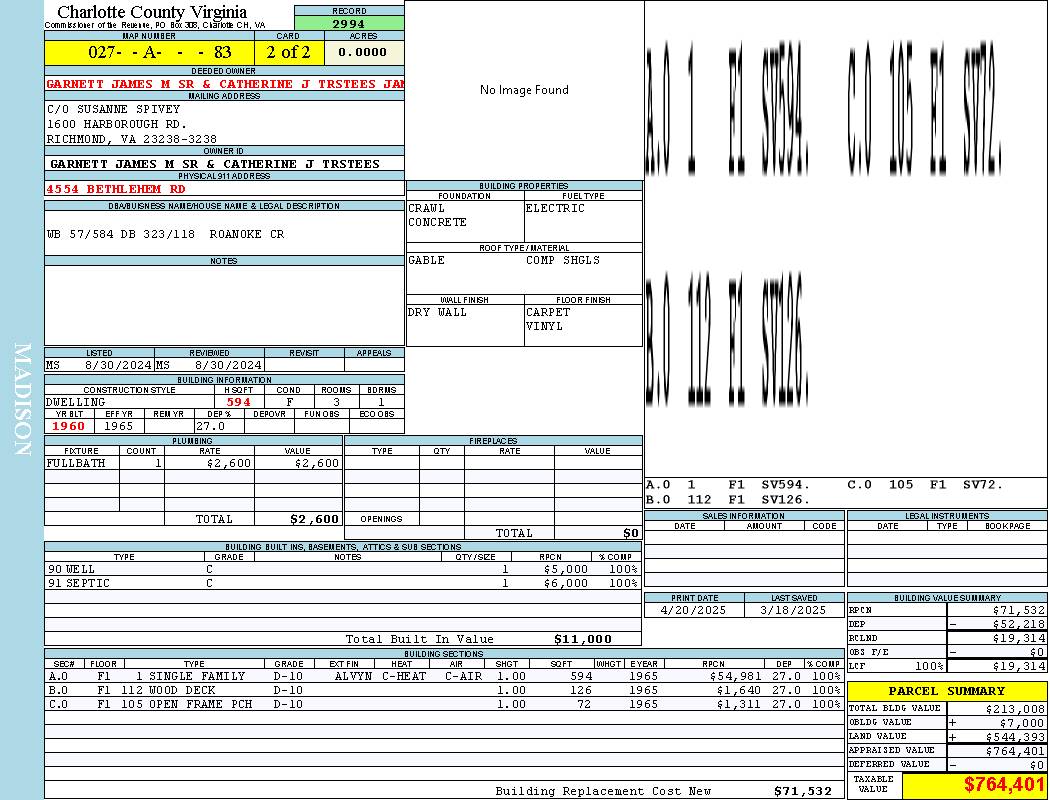Image resolution: width=1050 pixels, height=800 pixels.
Task: Click roof material COMP SHGLS
Action: click(x=562, y=260)
